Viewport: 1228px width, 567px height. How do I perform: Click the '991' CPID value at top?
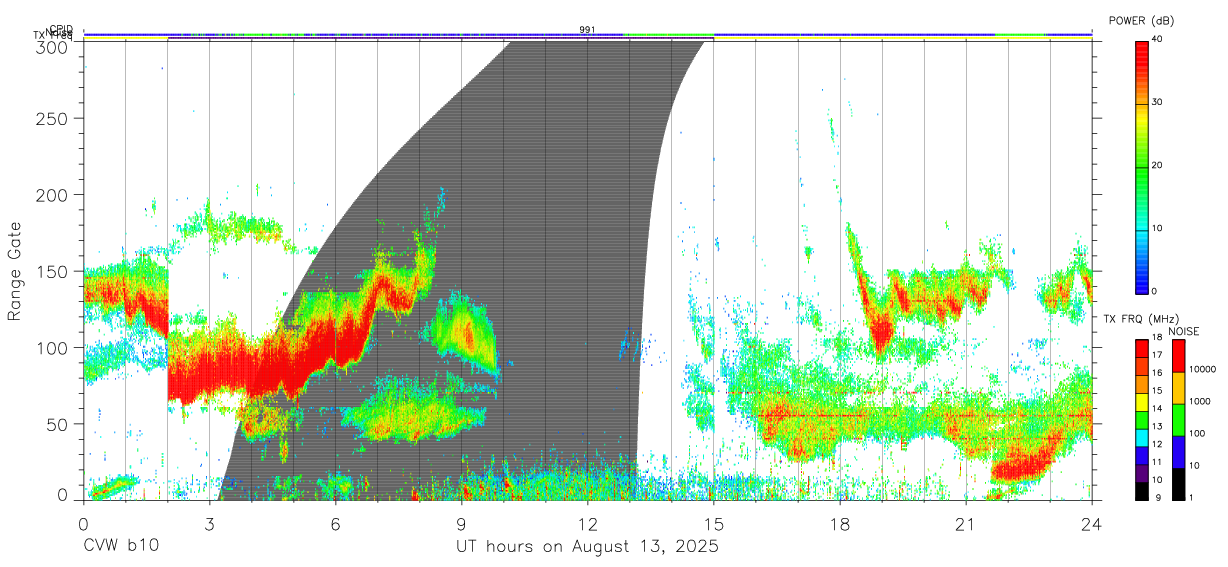coord(588,30)
